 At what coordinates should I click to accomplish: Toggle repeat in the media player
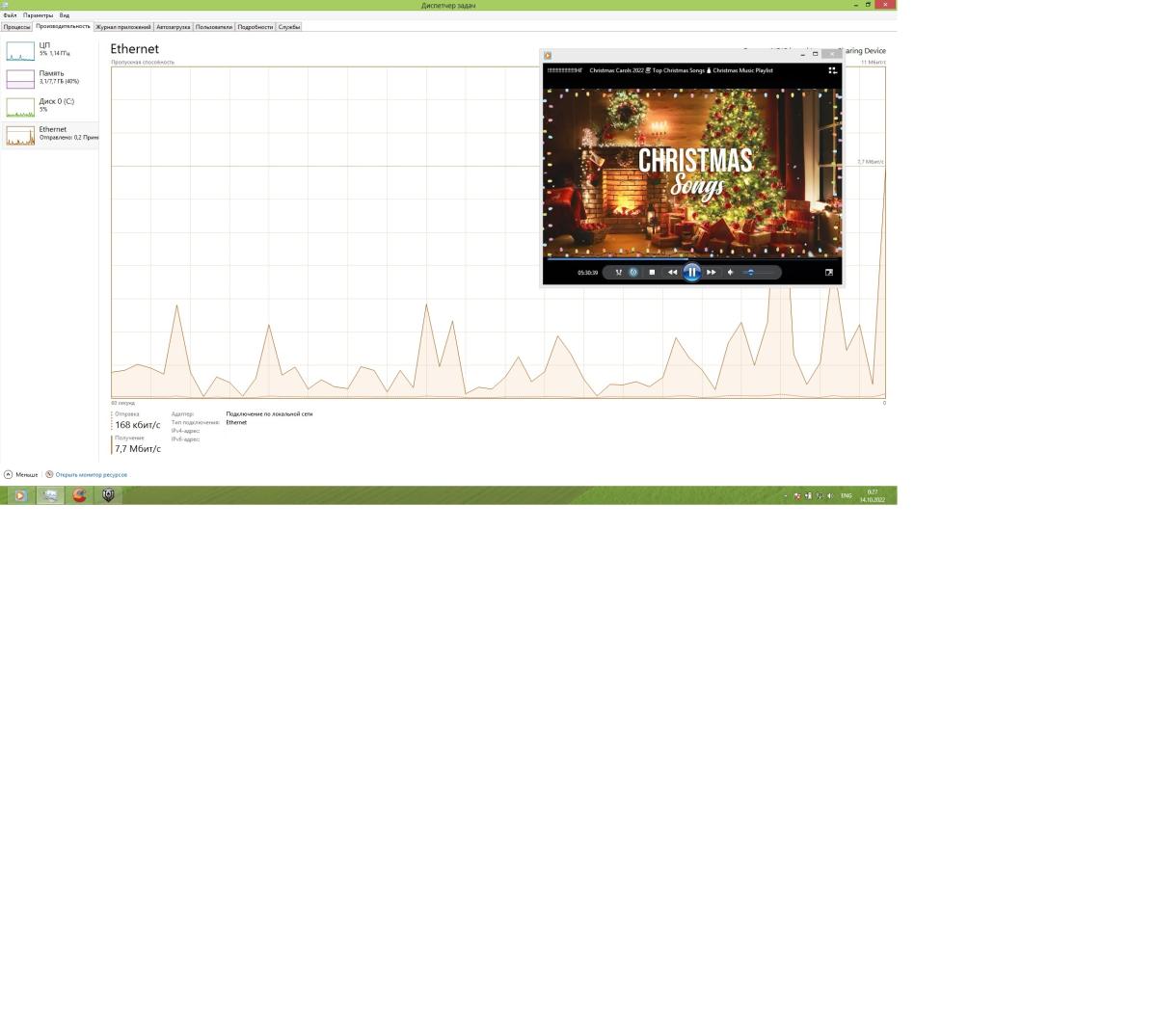[x=633, y=272]
